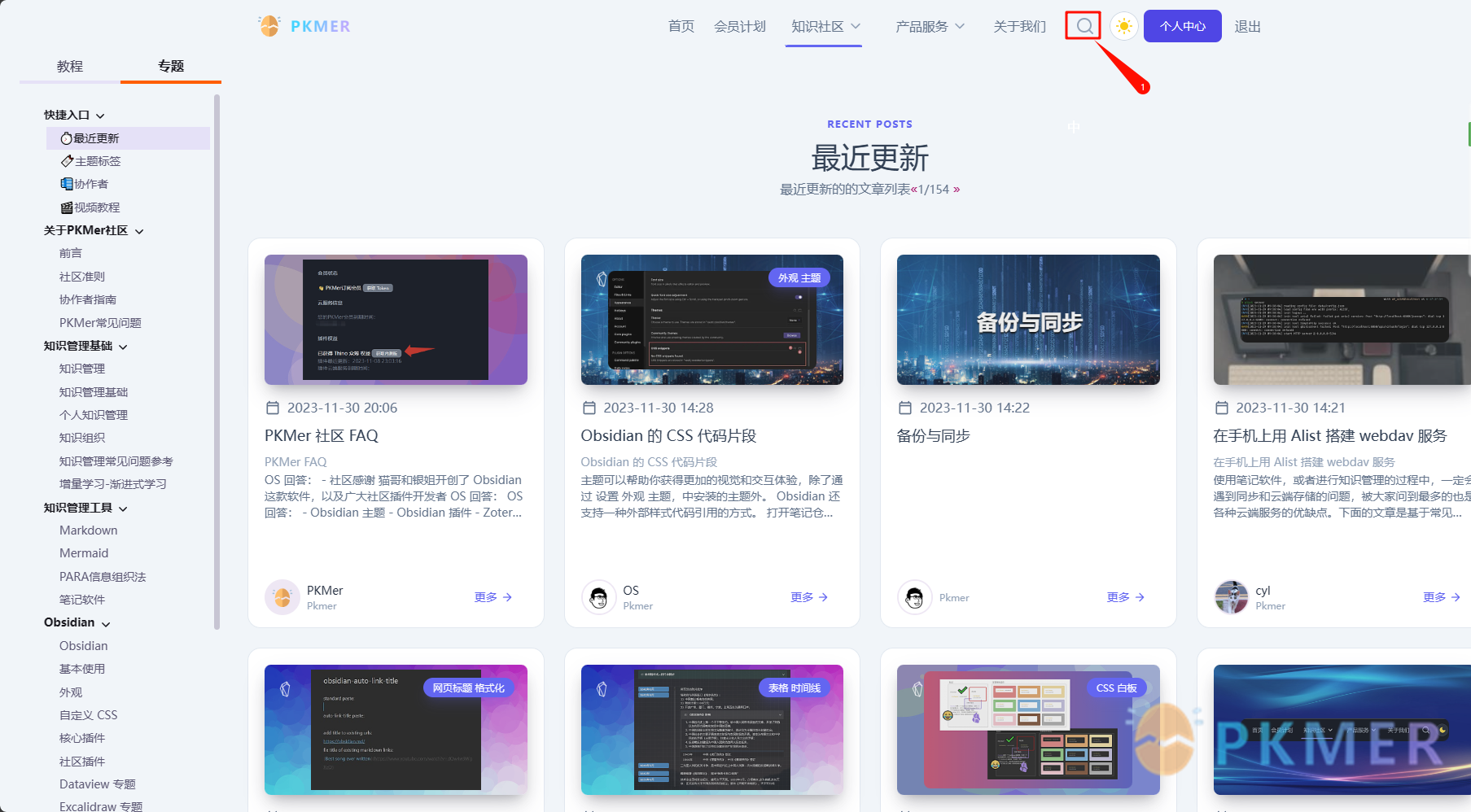Open 备份与同步 card thumbnail
Screen dimensions: 1471x812
pyautogui.click(x=1028, y=320)
